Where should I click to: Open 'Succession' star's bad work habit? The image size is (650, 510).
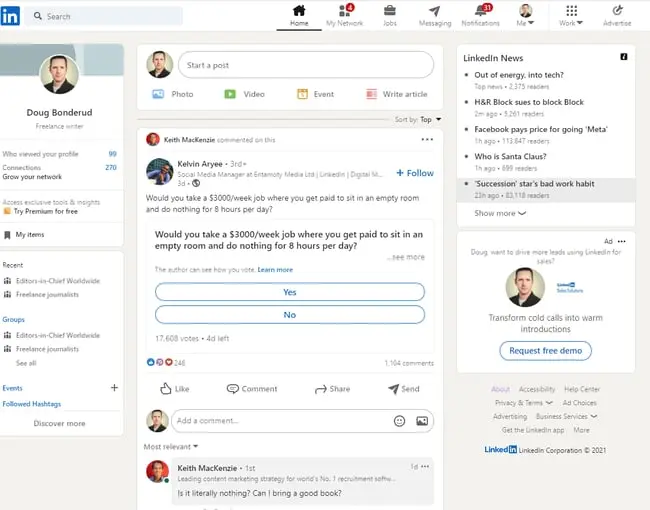(x=534, y=184)
